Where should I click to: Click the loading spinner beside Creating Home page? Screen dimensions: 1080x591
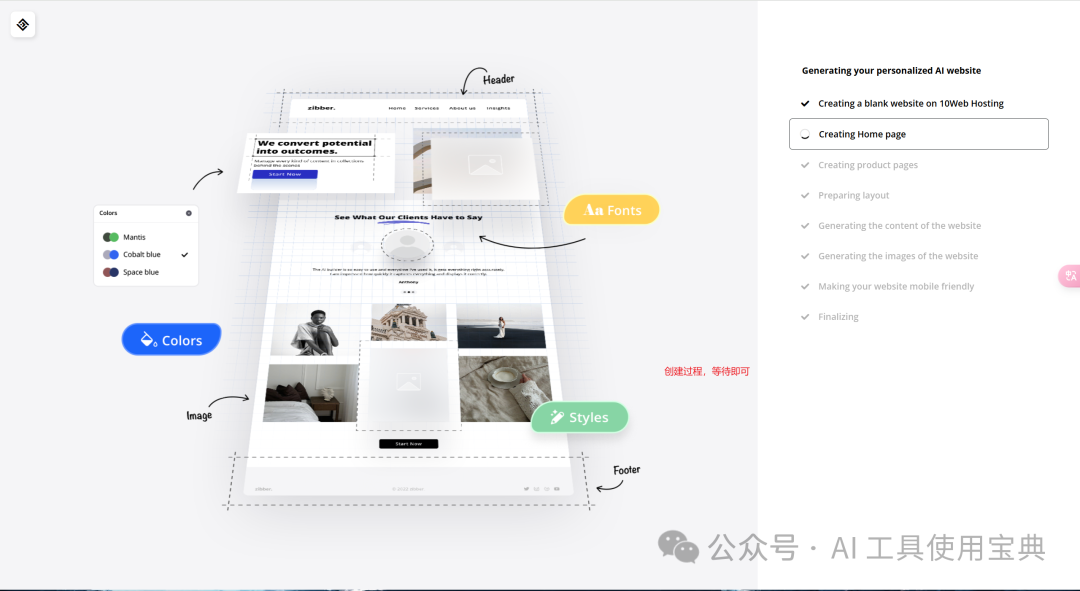(804, 134)
